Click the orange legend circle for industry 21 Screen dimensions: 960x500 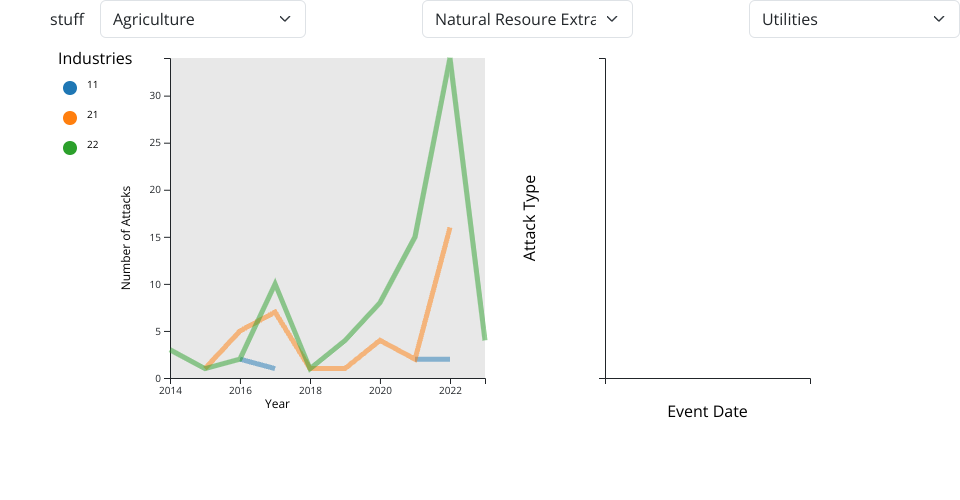(70, 118)
